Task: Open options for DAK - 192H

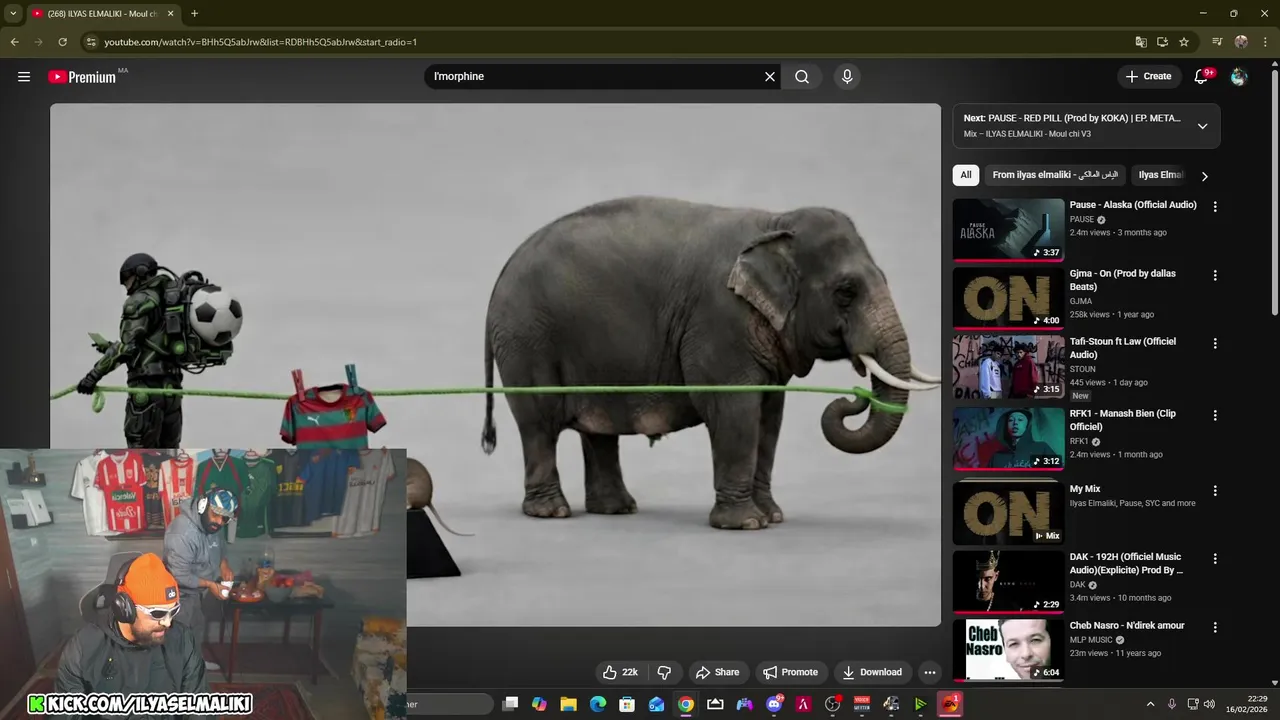Action: coord(1215,559)
